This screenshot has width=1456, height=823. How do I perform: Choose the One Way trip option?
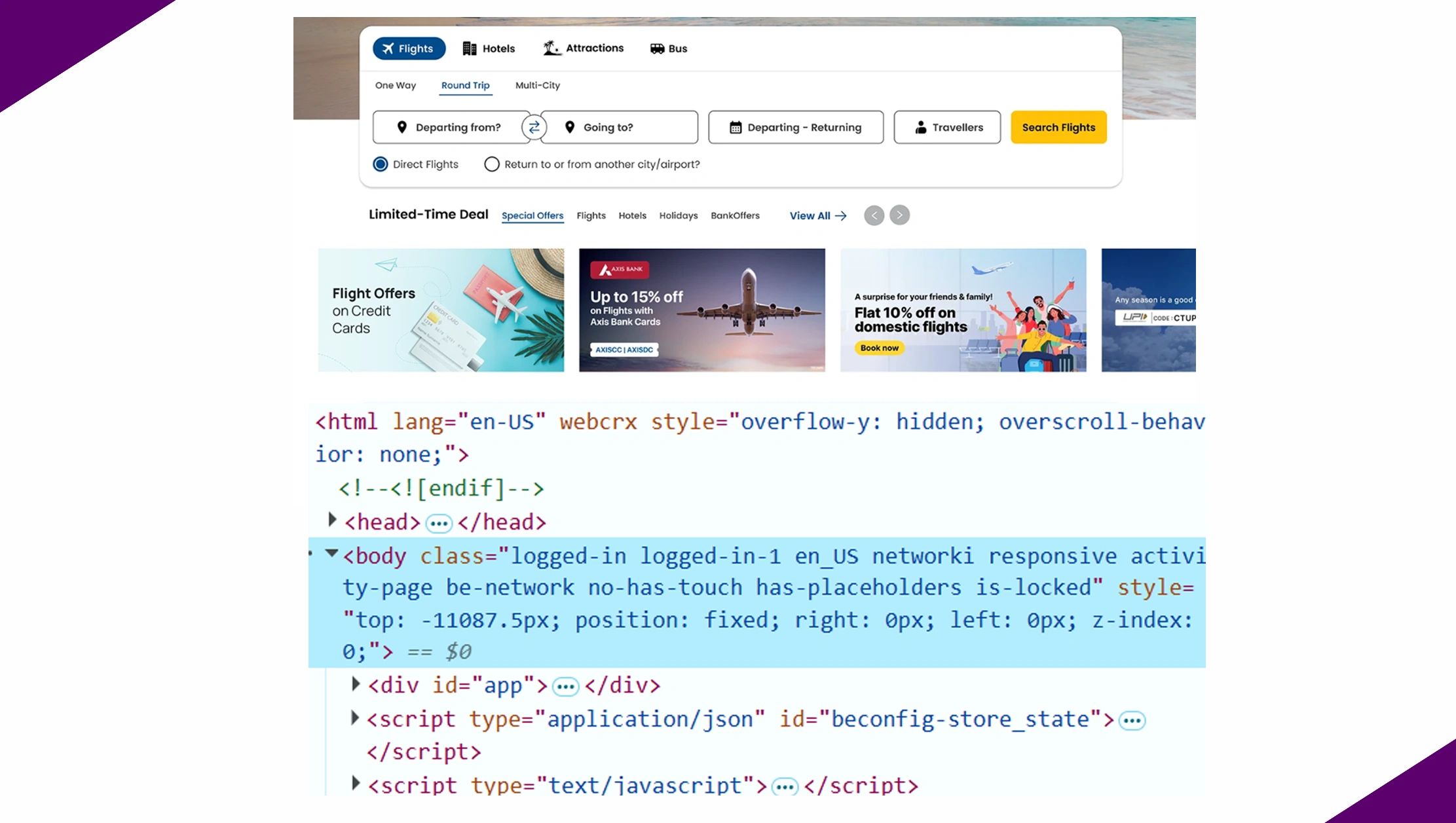click(x=395, y=85)
